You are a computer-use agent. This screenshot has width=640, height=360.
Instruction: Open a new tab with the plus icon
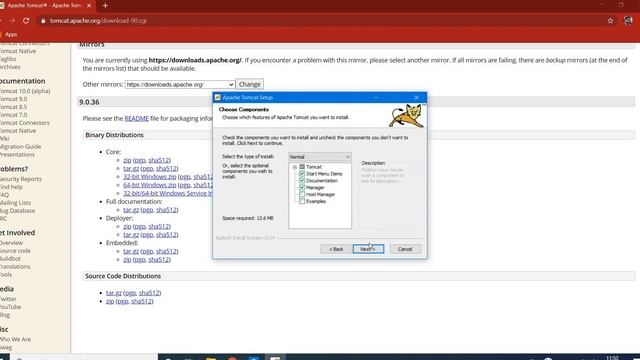pos(105,6)
